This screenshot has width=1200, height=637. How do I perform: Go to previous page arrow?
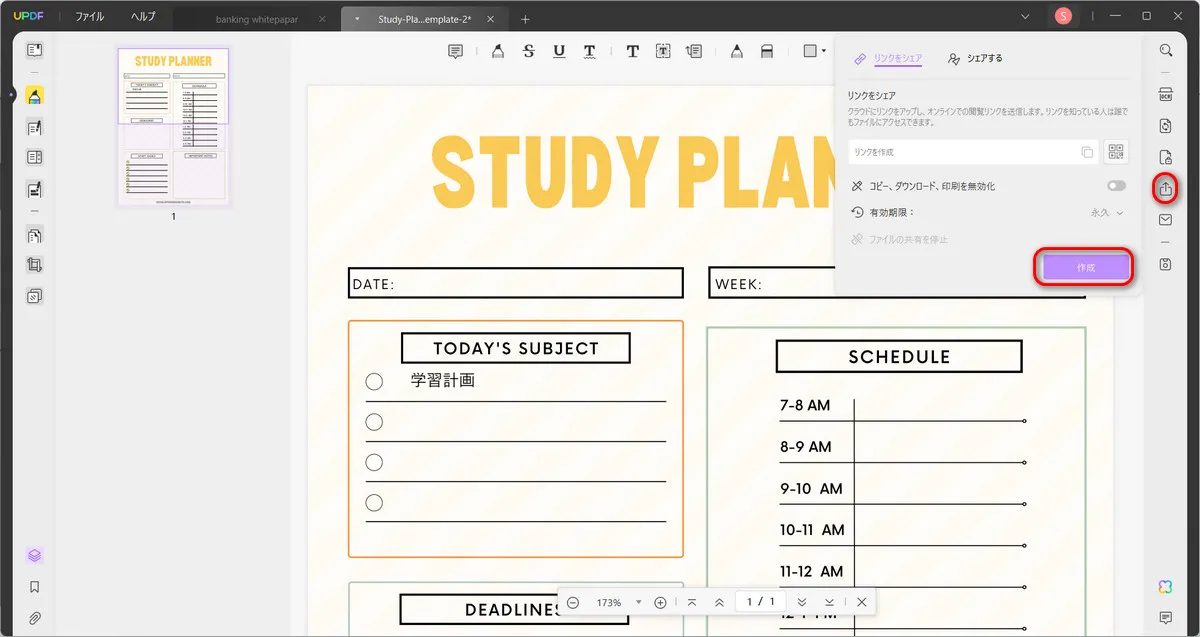click(719, 603)
